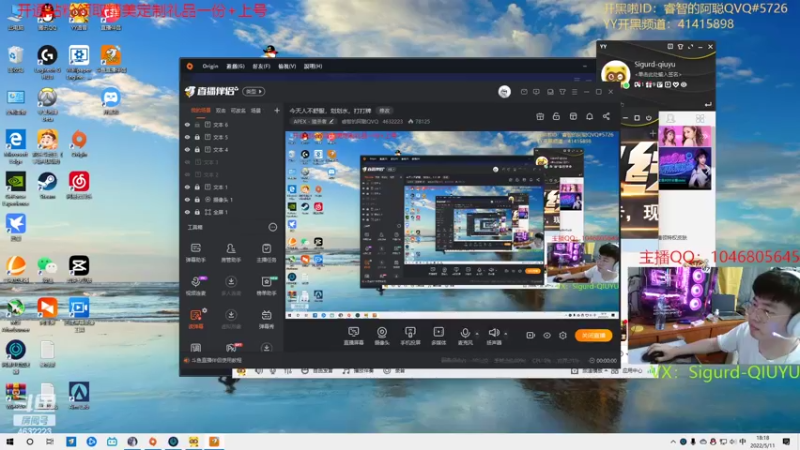
Task: Select the 文本 1 layer row
Action: click(x=232, y=187)
